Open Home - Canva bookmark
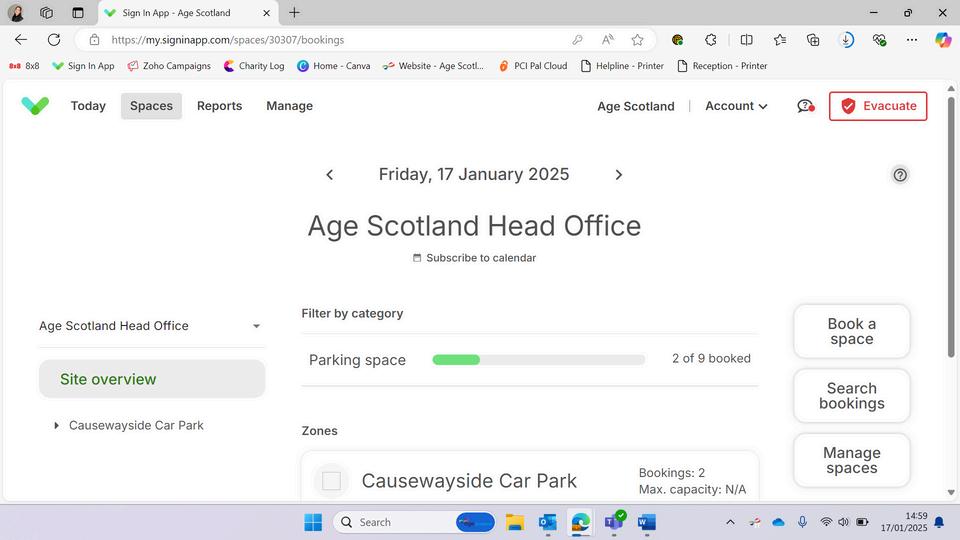The image size is (960, 540). (x=334, y=66)
